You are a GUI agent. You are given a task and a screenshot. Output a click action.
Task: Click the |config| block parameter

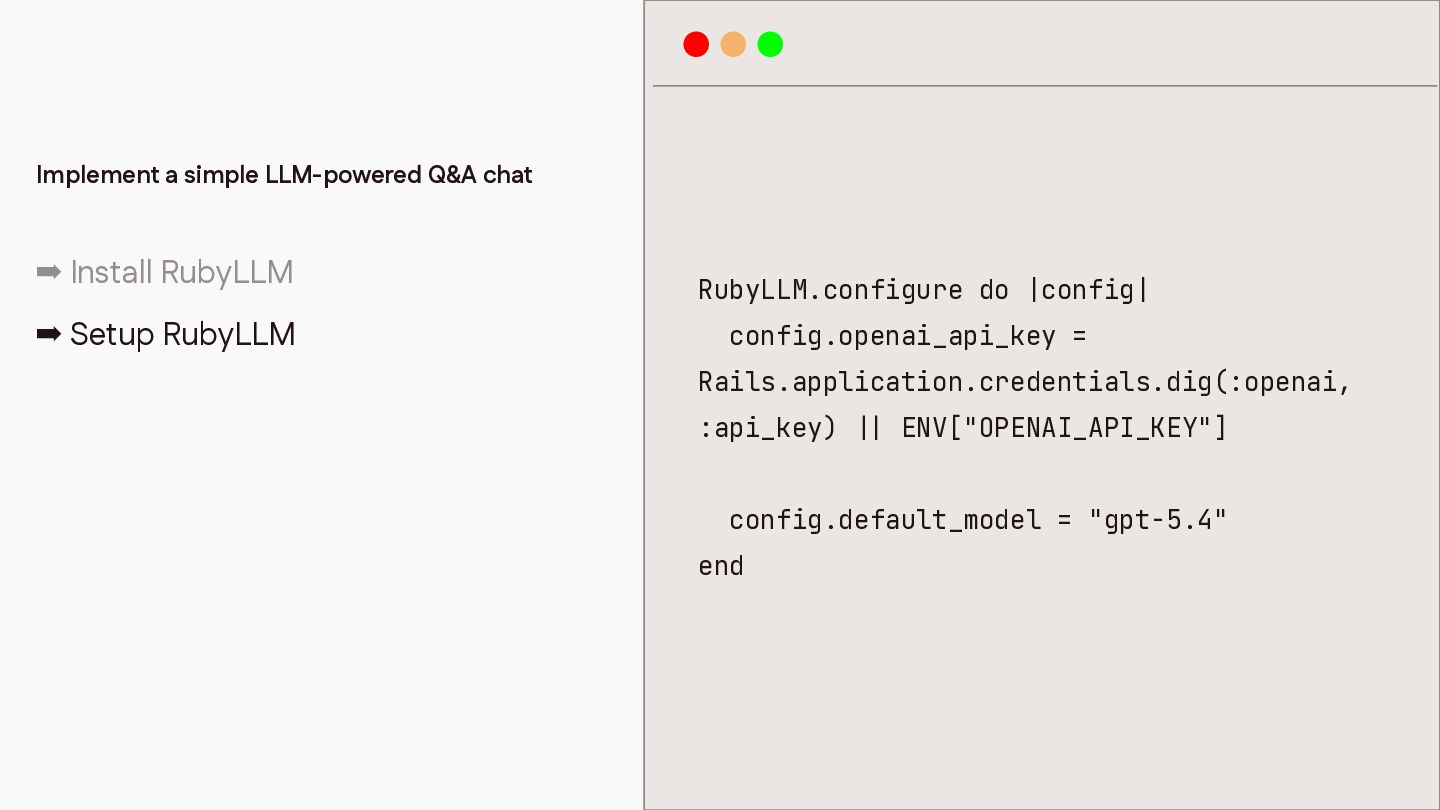click(1089, 290)
